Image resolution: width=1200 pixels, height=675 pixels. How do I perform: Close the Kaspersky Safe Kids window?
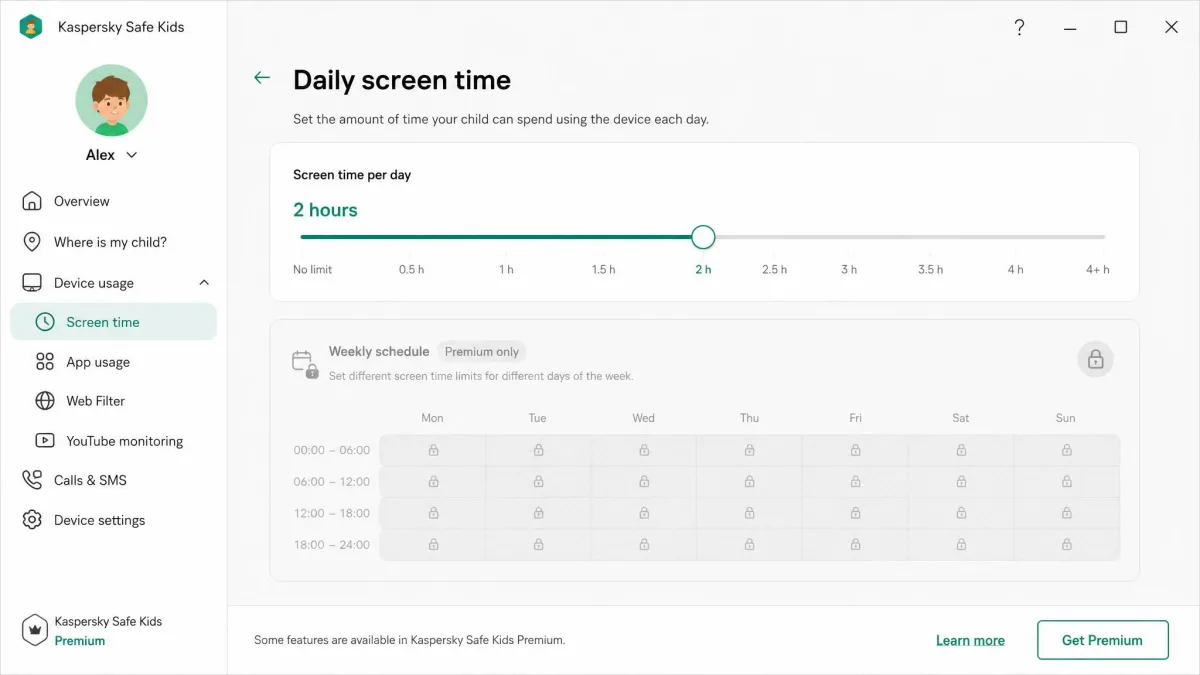coord(1172,27)
